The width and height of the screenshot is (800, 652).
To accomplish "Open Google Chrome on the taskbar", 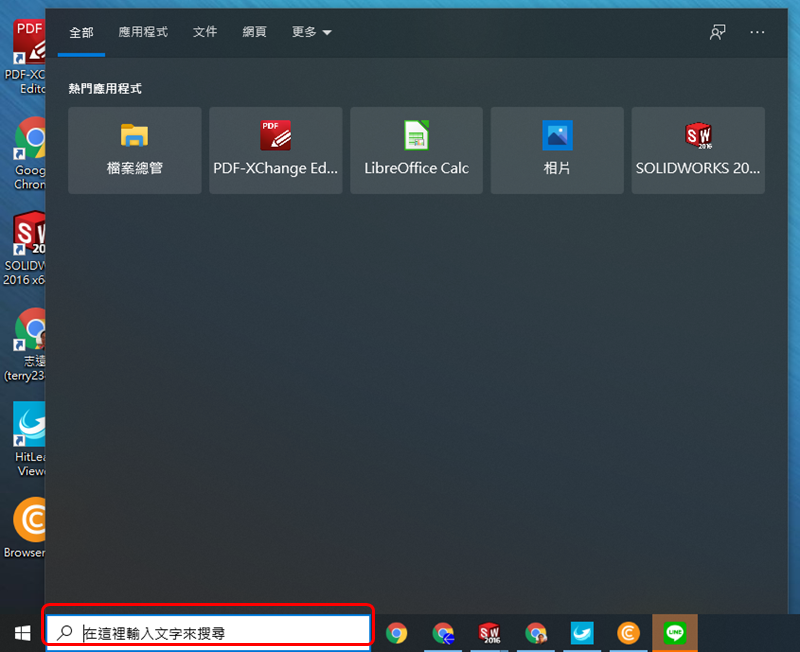I will (x=396, y=633).
